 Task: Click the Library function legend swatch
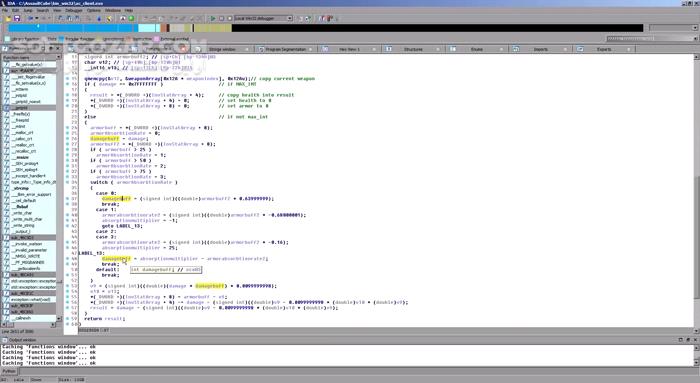tap(8, 39)
